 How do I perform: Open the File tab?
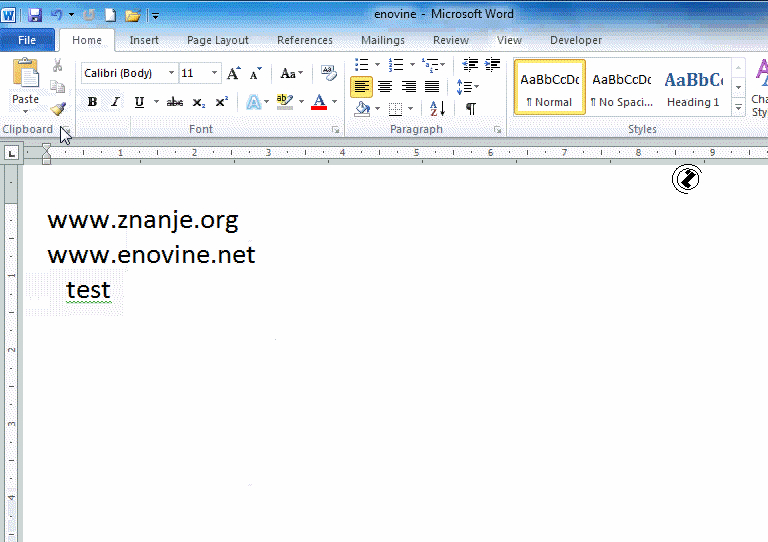[27, 40]
